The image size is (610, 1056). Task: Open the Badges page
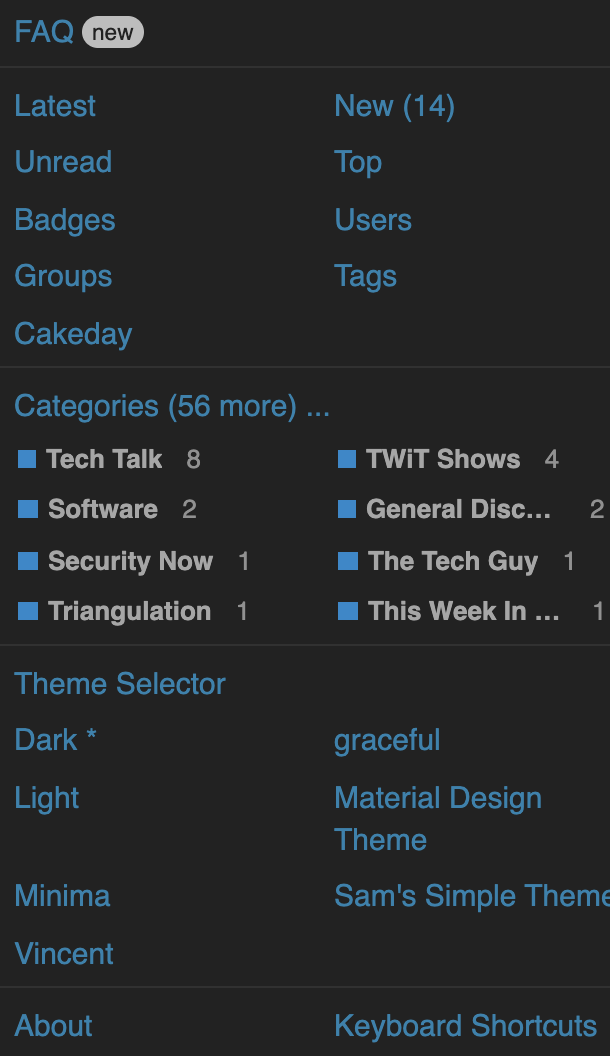[x=65, y=220]
